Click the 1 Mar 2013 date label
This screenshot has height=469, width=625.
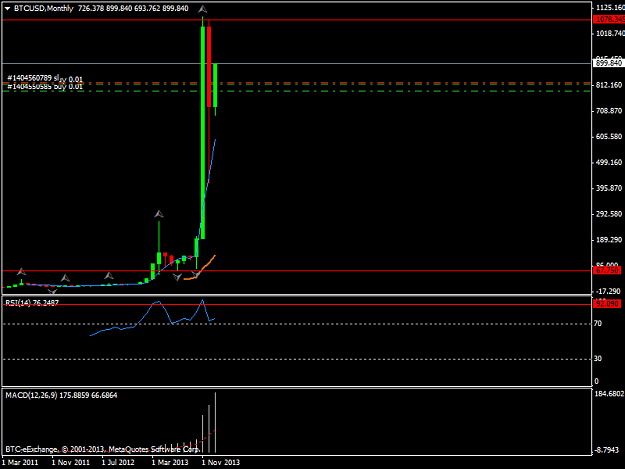pos(170,462)
